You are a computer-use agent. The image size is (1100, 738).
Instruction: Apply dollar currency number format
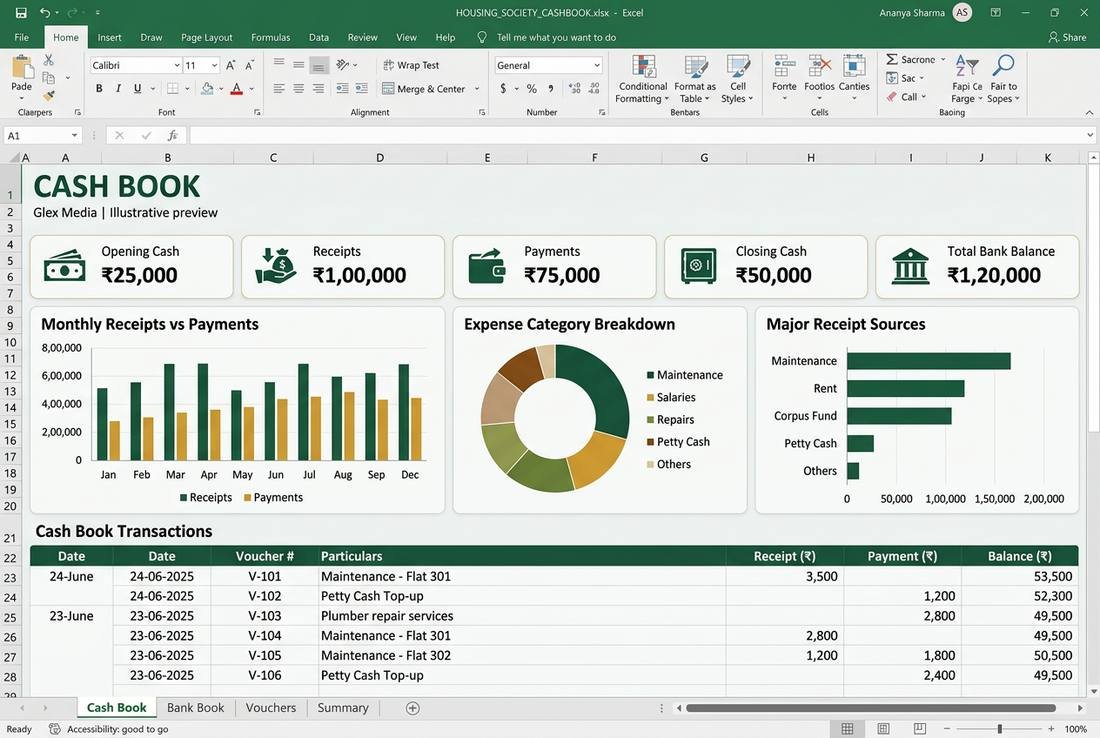(503, 88)
